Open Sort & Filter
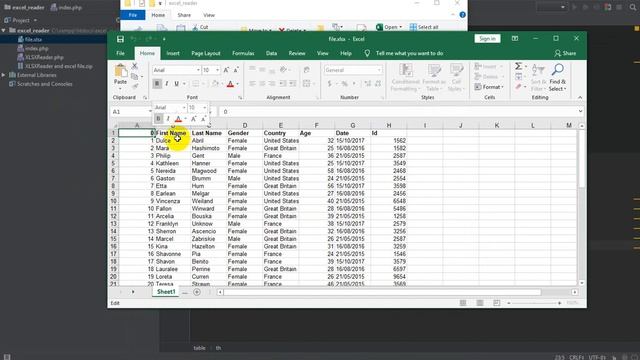 (x=539, y=78)
